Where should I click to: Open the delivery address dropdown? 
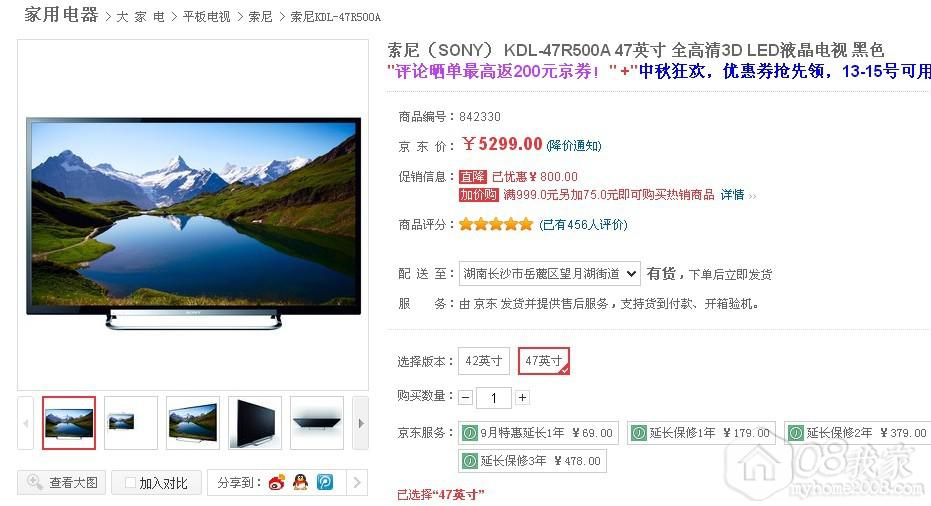pyautogui.click(x=549, y=274)
